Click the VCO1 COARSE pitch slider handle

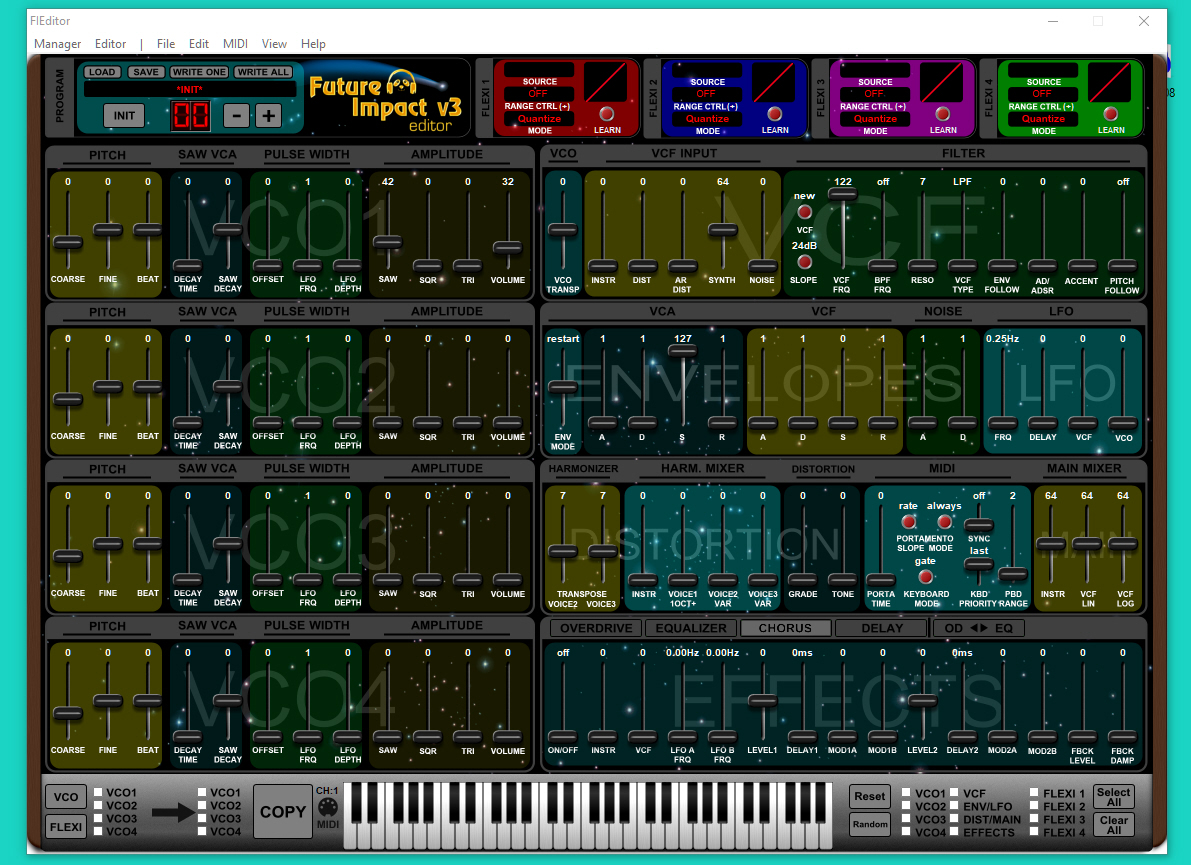coord(68,243)
